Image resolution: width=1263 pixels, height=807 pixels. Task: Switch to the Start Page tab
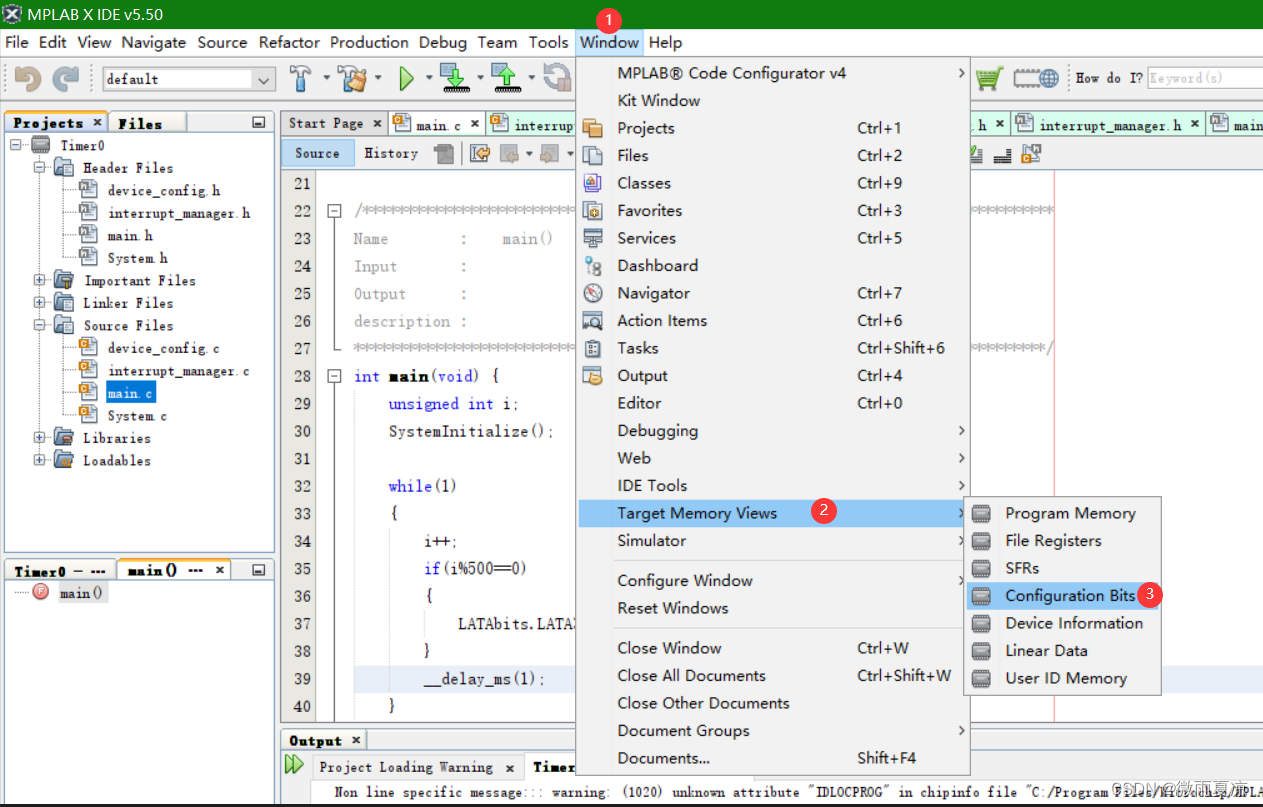click(x=326, y=123)
